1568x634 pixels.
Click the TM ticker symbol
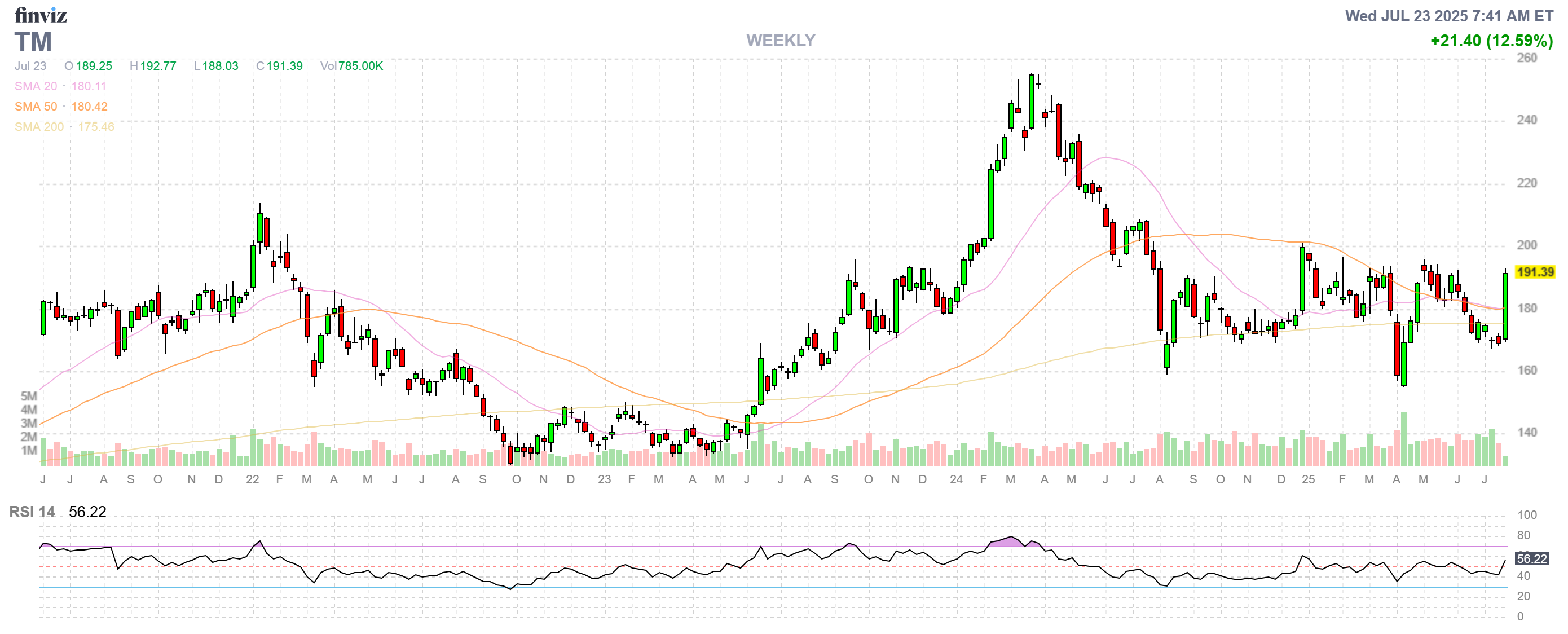click(x=33, y=42)
